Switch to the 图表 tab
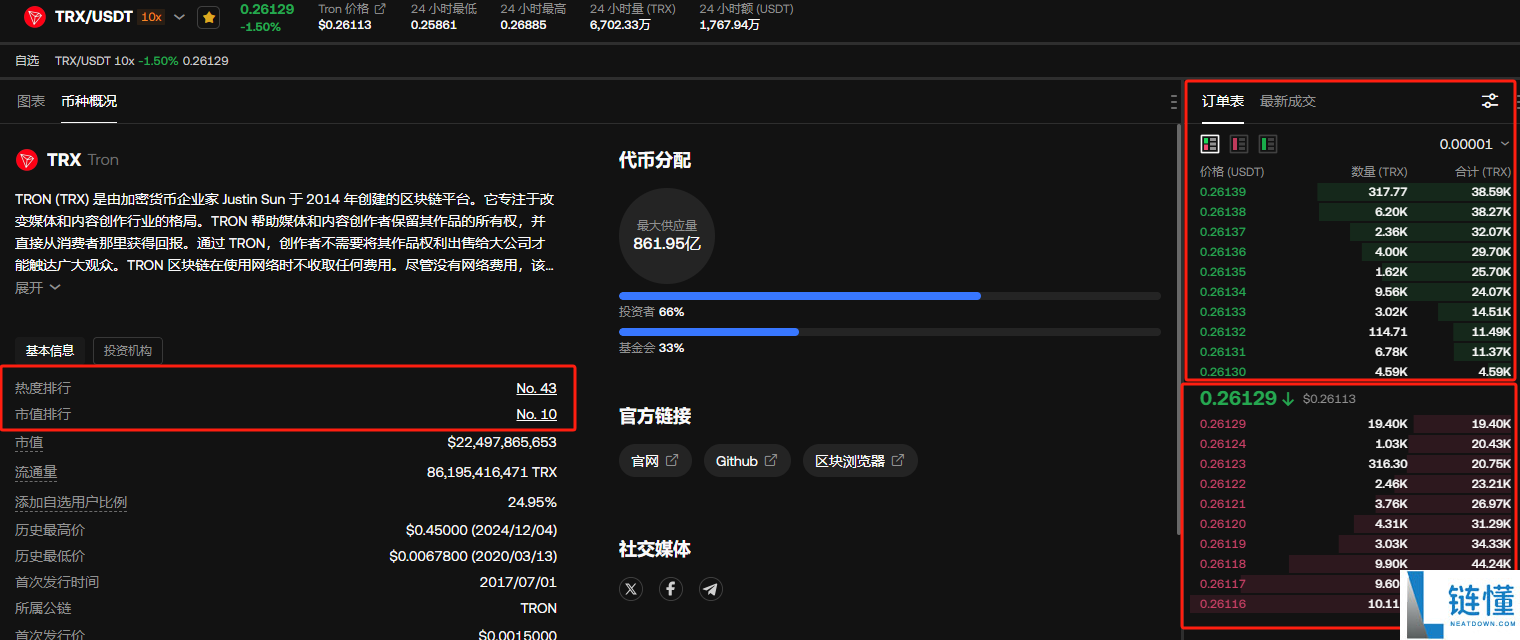Image resolution: width=1520 pixels, height=640 pixels. coord(31,101)
